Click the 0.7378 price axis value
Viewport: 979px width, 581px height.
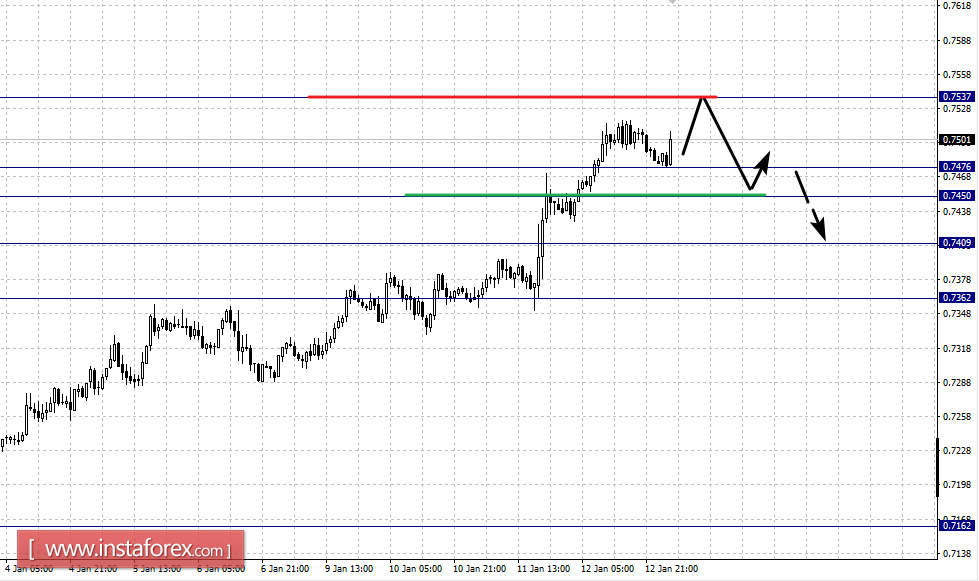957,280
